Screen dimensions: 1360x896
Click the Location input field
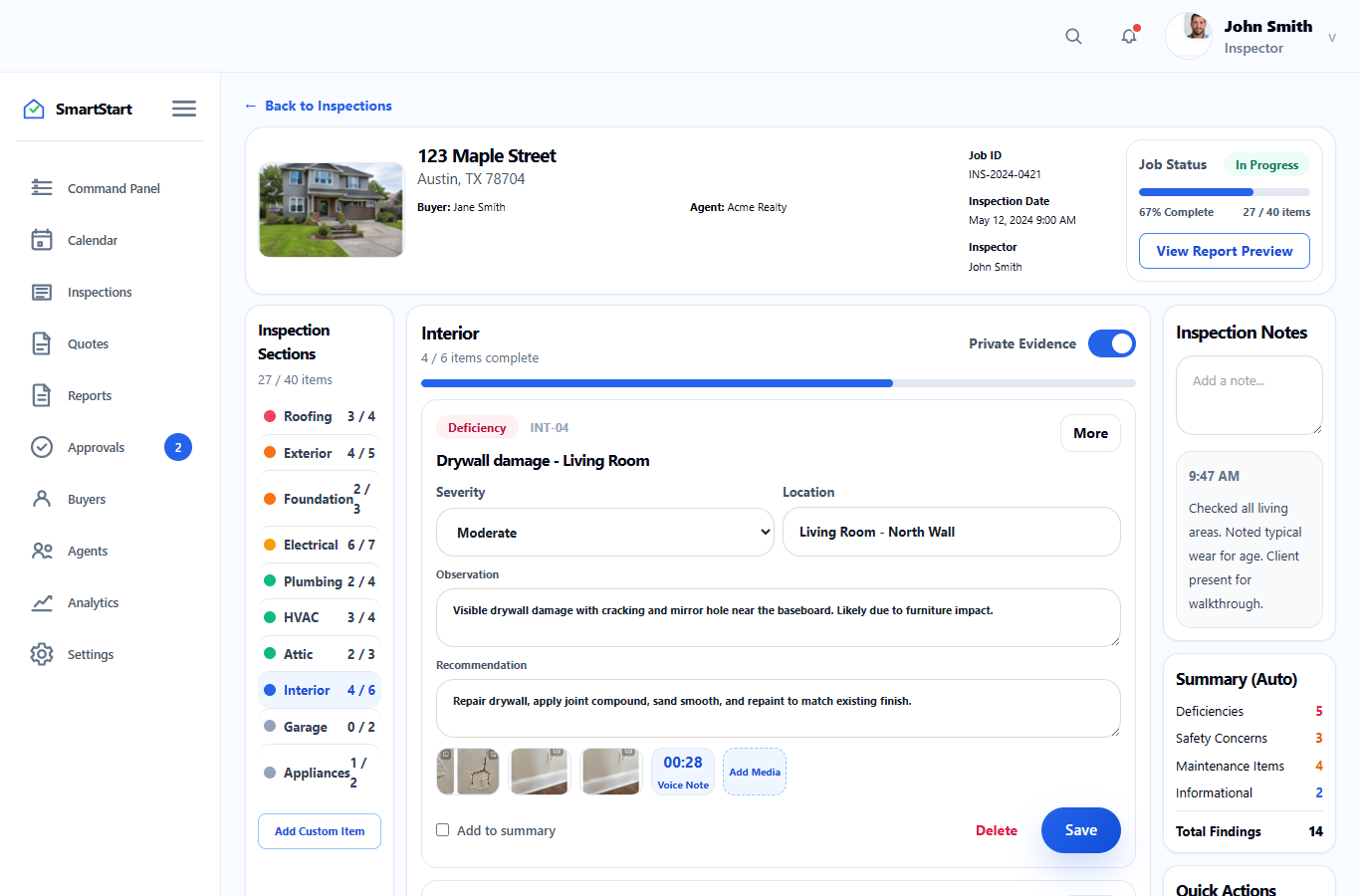coord(952,532)
